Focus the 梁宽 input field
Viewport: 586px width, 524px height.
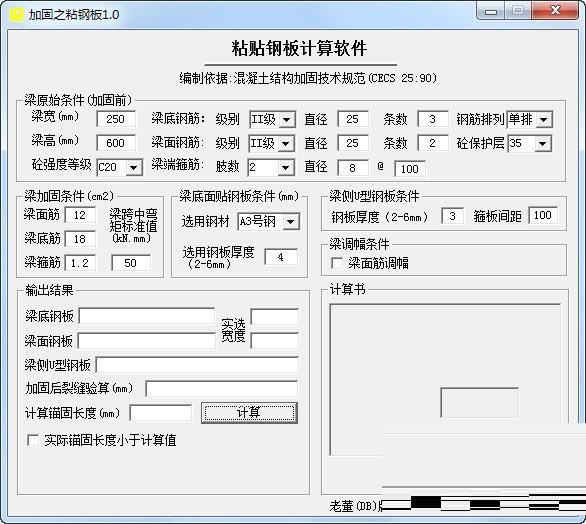pyautogui.click(x=116, y=119)
